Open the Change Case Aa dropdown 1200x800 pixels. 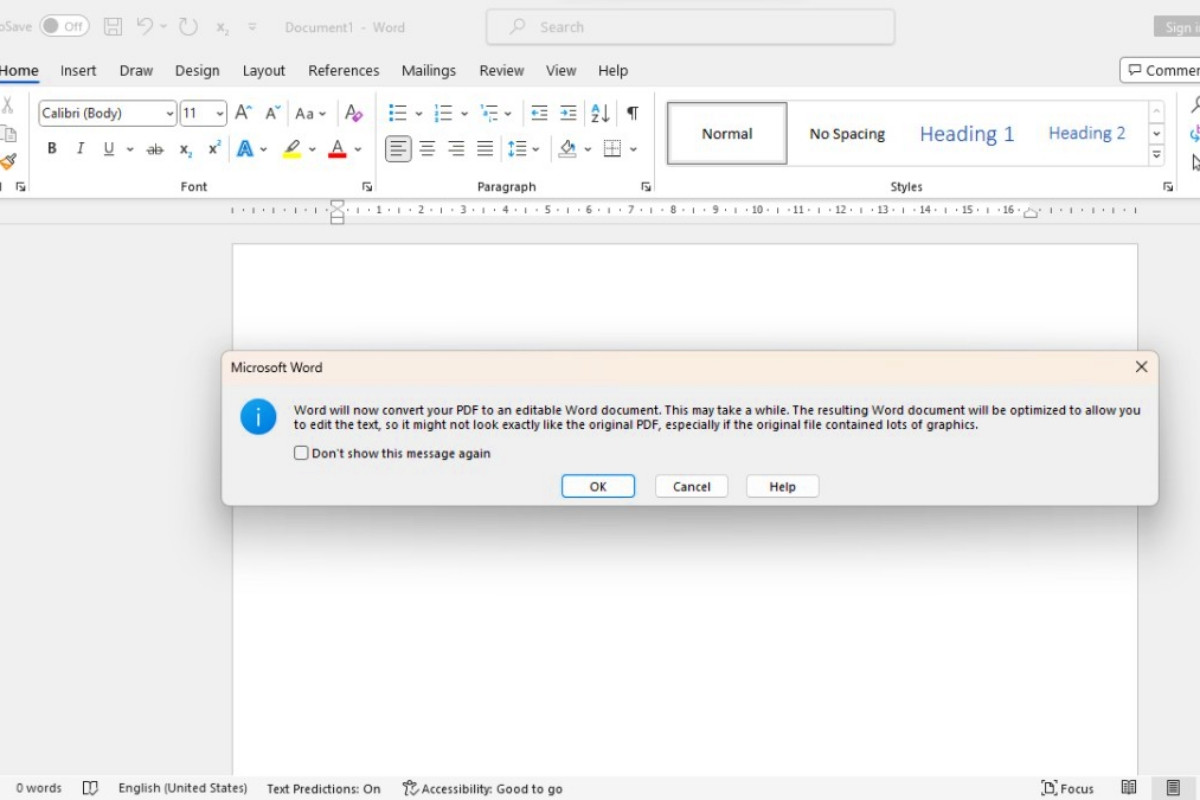point(310,113)
